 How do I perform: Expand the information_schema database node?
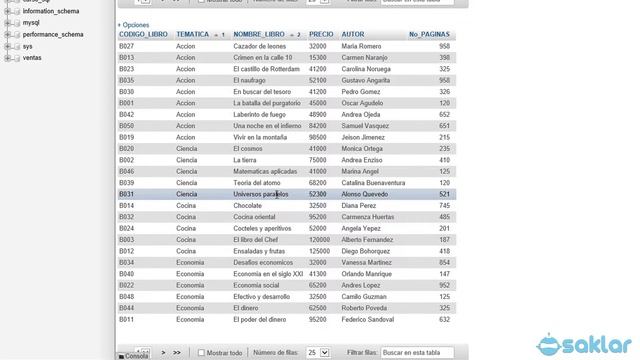[x=7, y=11]
